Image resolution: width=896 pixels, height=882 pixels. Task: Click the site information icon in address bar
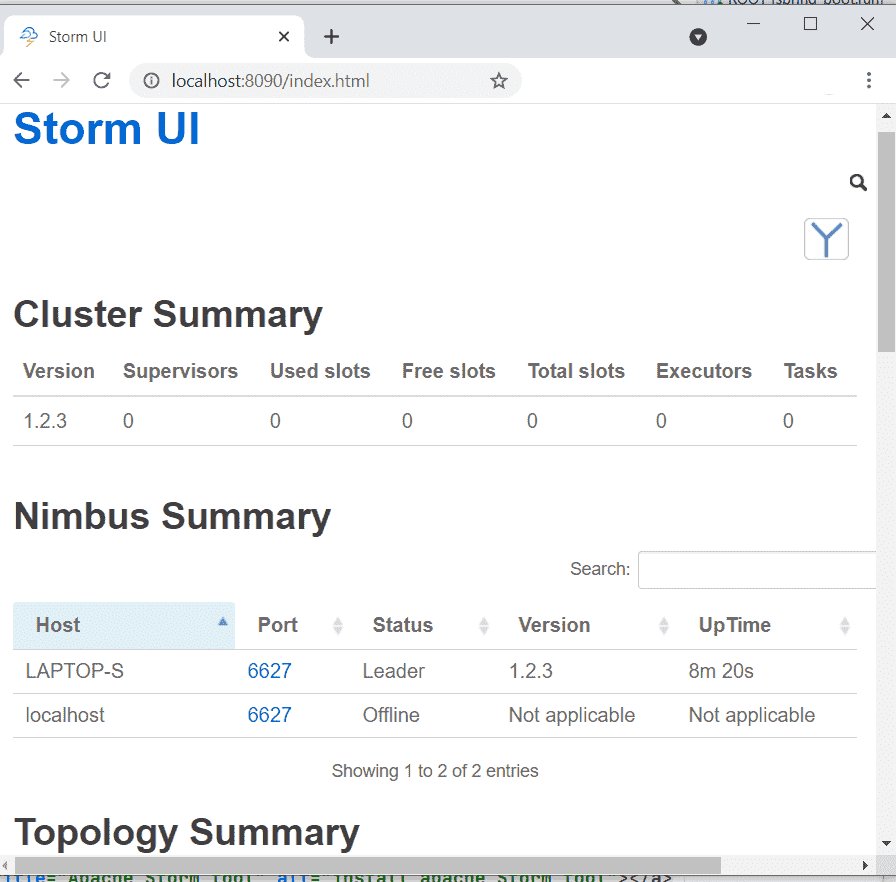point(151,81)
